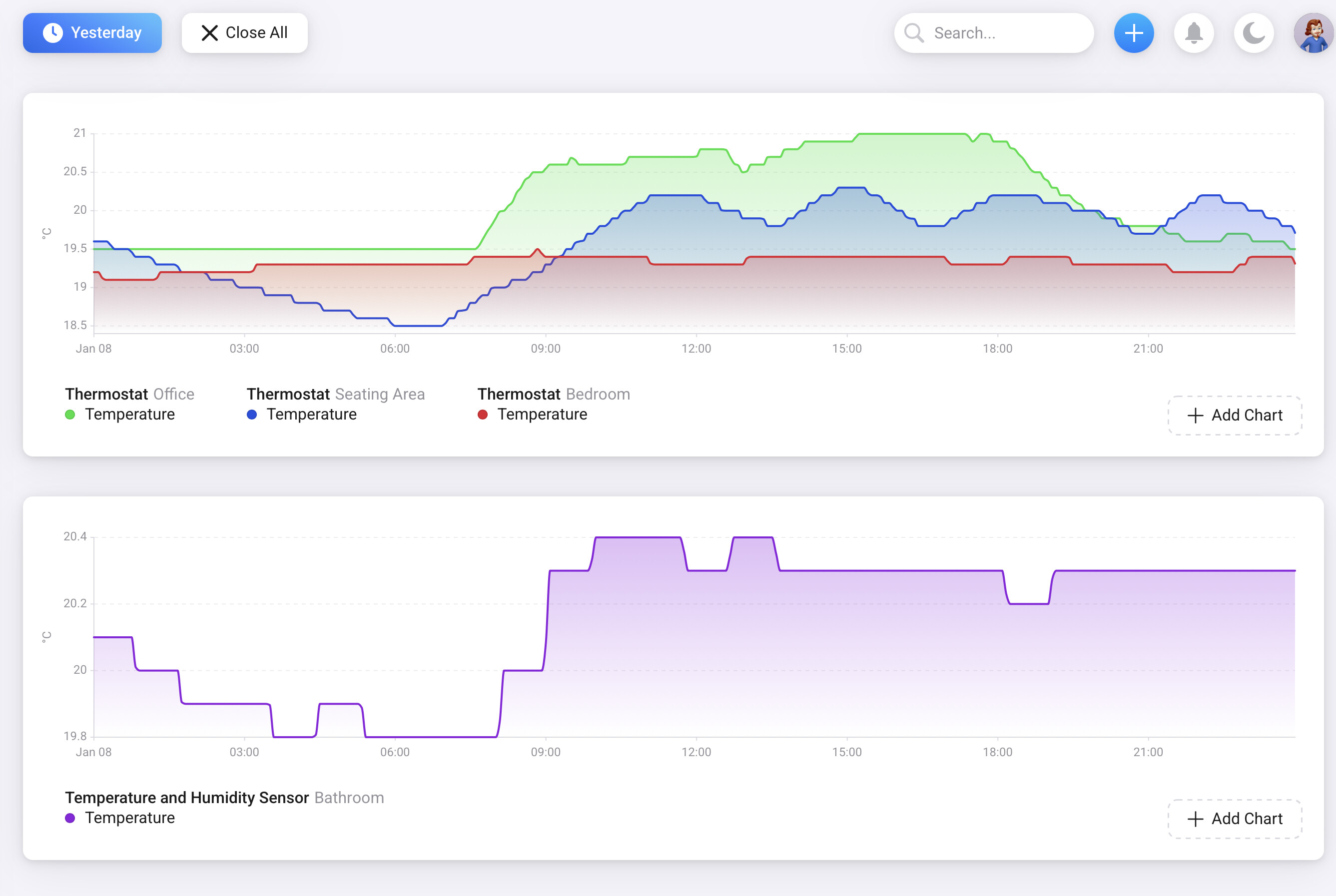The height and width of the screenshot is (896, 1336).
Task: Select Temperature and Humidity Sensor Bathroom title
Action: [224, 798]
